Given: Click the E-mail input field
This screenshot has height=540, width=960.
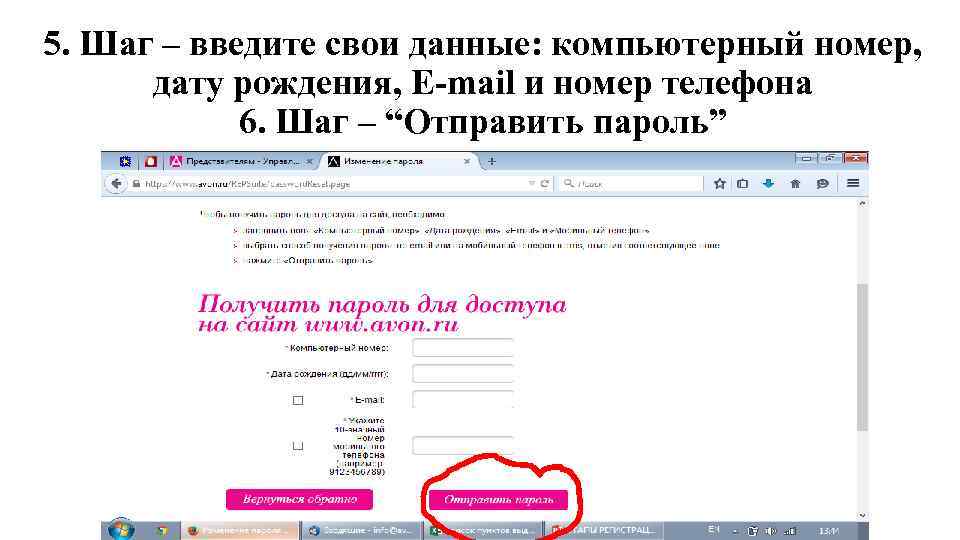Looking at the screenshot, I should pos(463,399).
